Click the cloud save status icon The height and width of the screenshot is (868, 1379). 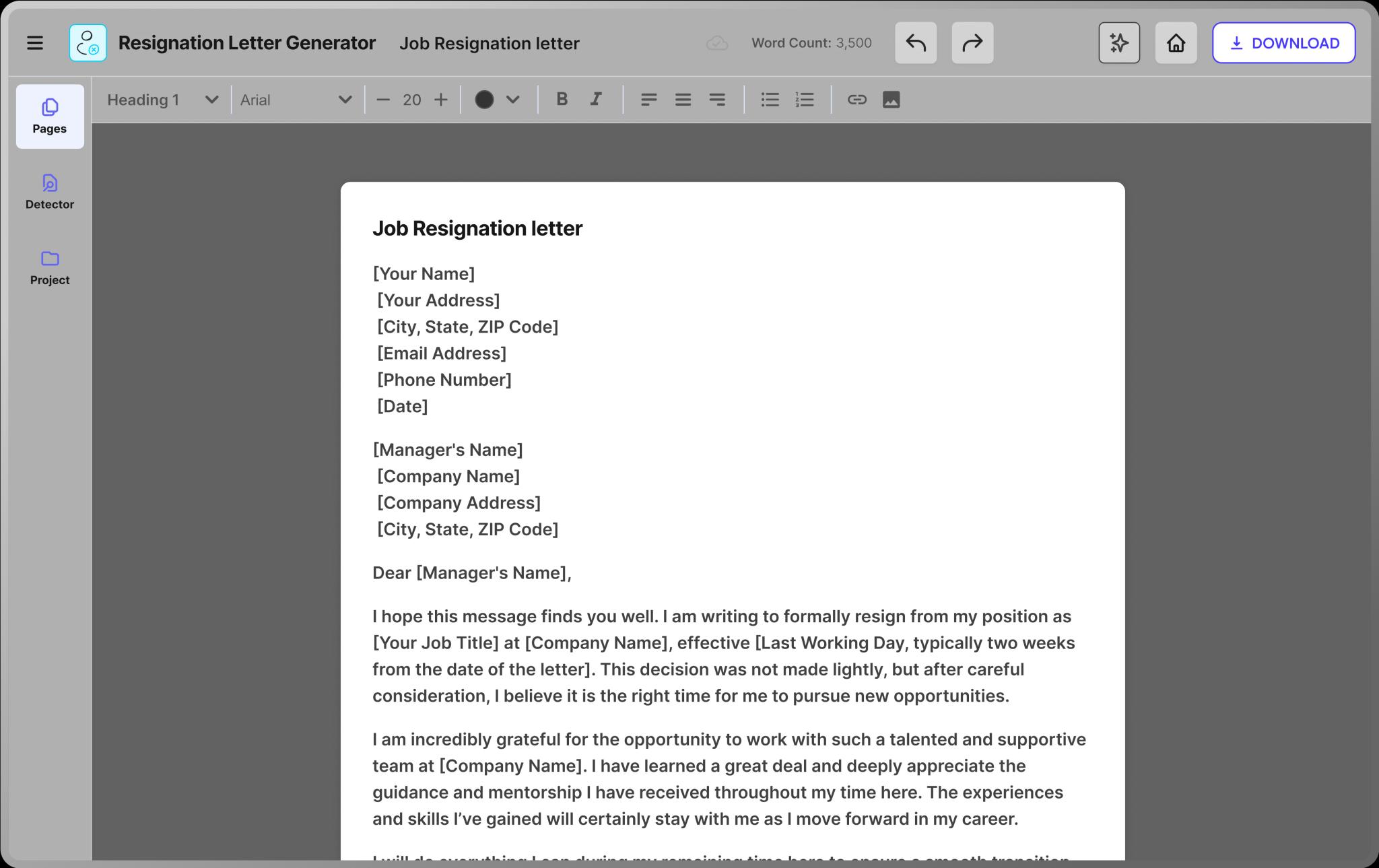[x=717, y=43]
